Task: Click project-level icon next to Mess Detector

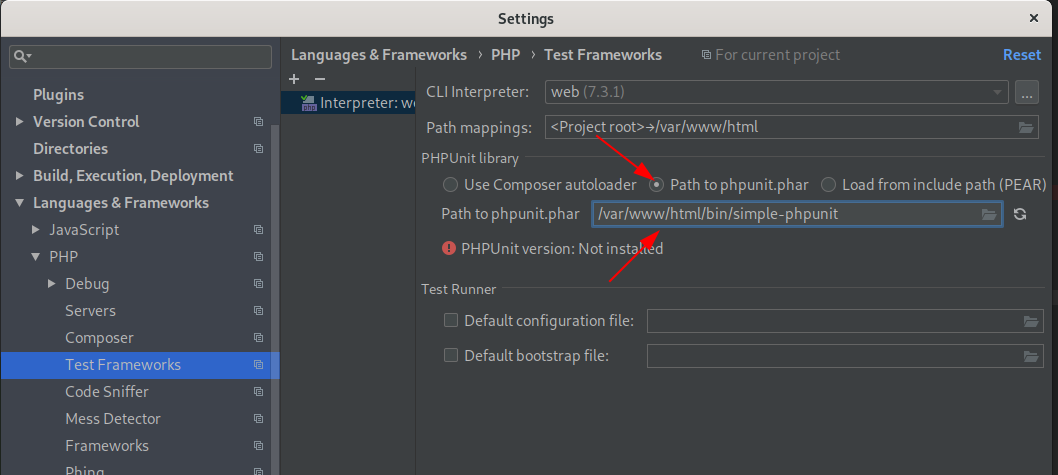Action: 258,418
